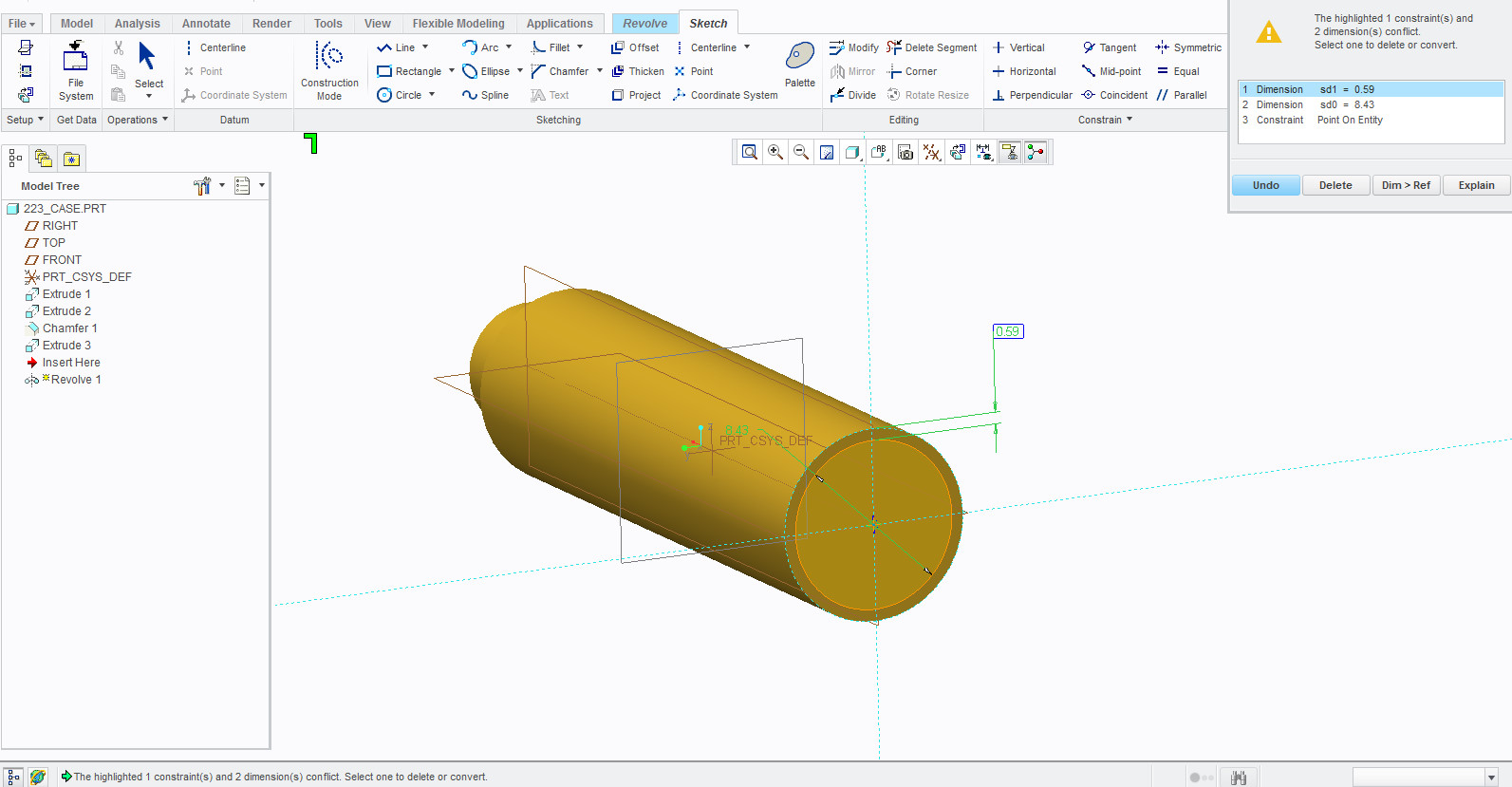The image size is (1512, 787).
Task: Apply the Tangent constraint
Action: point(1110,47)
